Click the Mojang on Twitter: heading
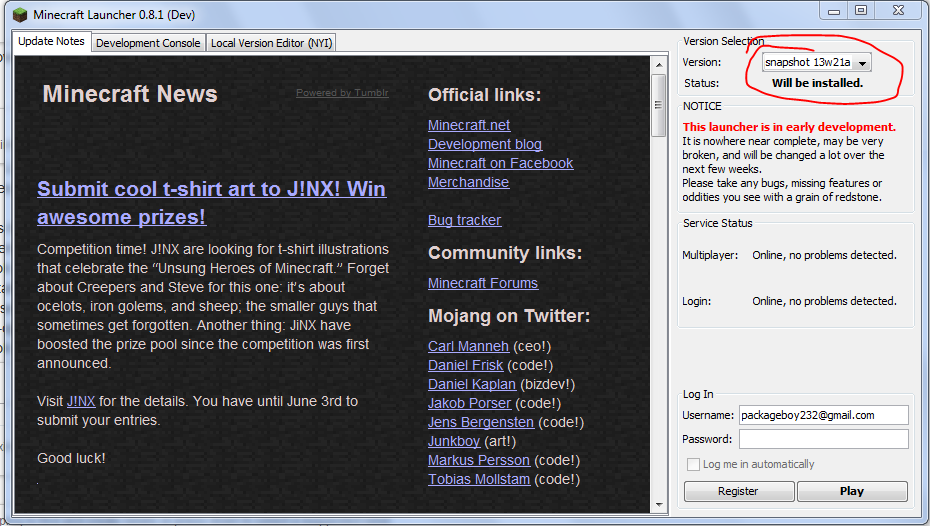The image size is (930, 526). click(509, 316)
